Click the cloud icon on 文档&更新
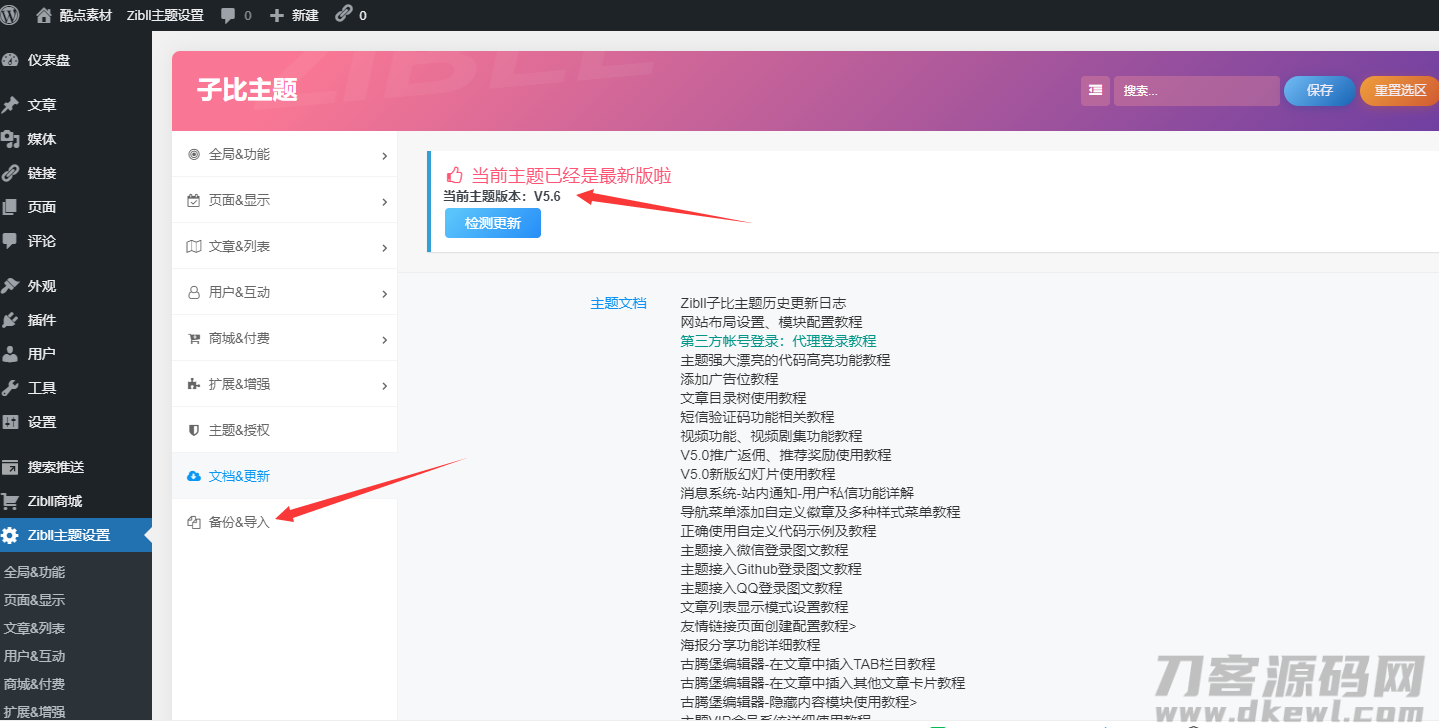The height and width of the screenshot is (728, 1439). 196,475
